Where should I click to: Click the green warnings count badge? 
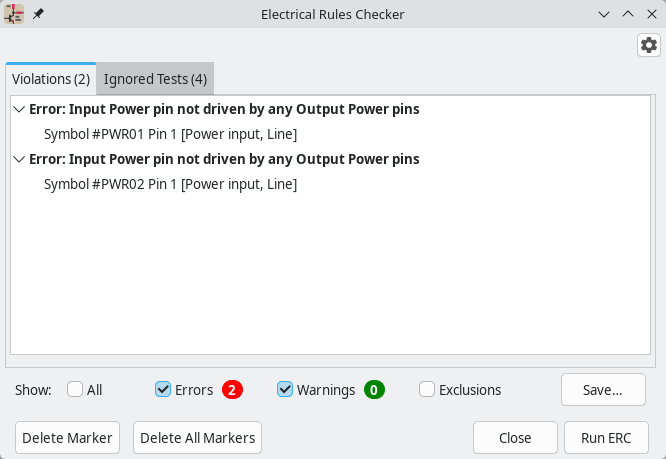(x=374, y=390)
